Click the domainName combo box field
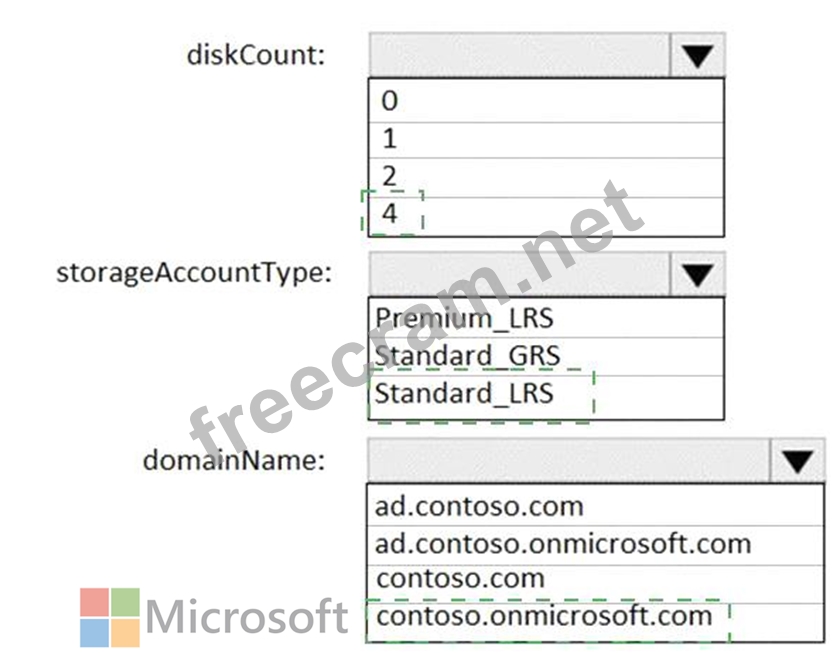The width and height of the screenshot is (832, 653). [568, 461]
